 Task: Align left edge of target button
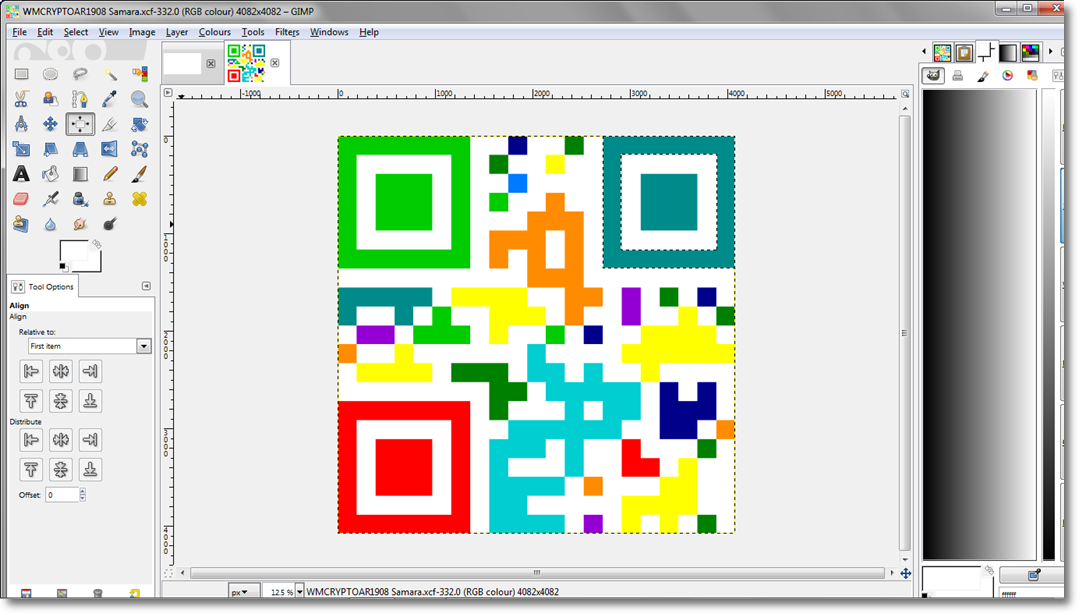point(31,371)
